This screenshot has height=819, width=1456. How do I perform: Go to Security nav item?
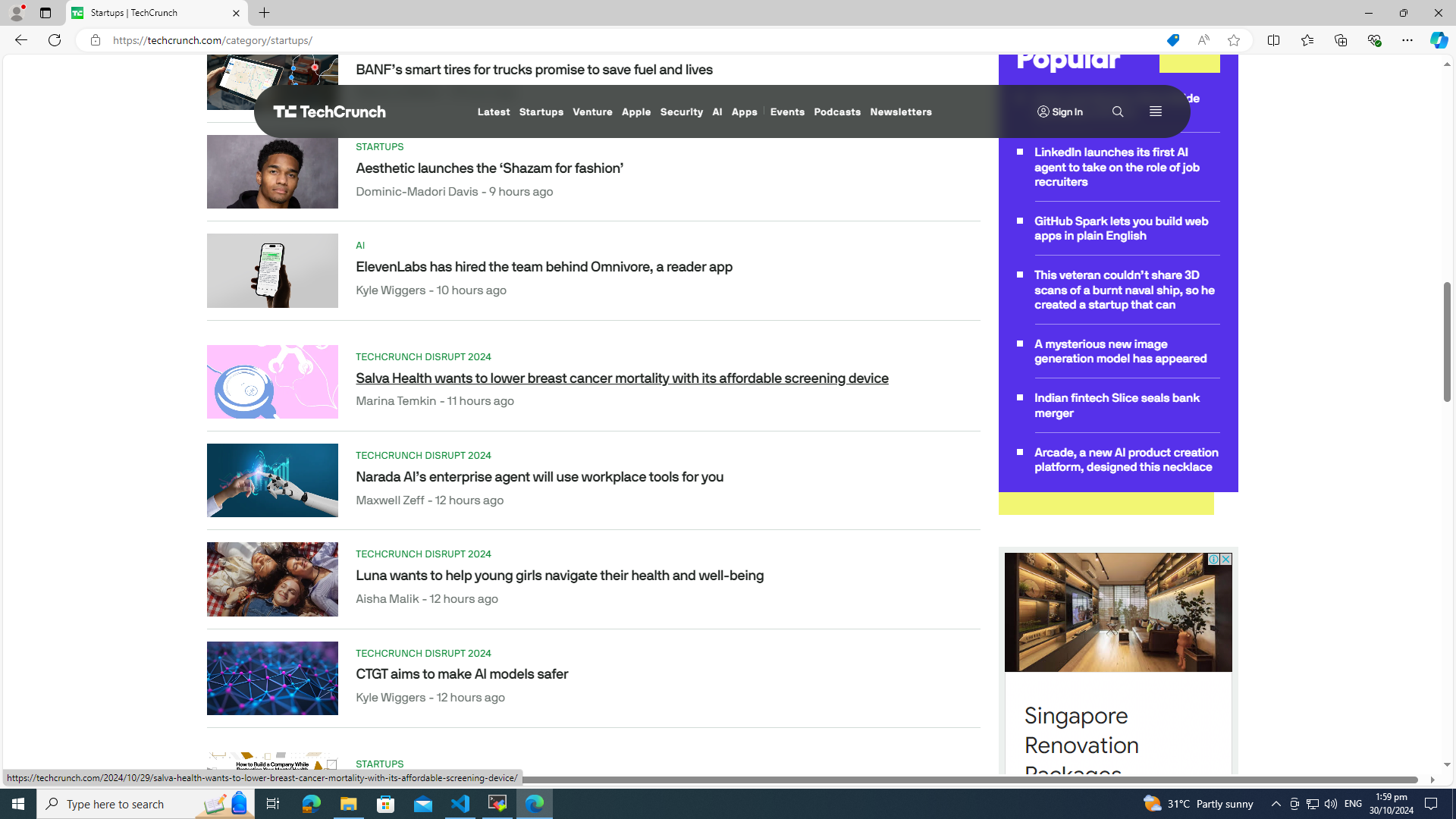tap(681, 111)
